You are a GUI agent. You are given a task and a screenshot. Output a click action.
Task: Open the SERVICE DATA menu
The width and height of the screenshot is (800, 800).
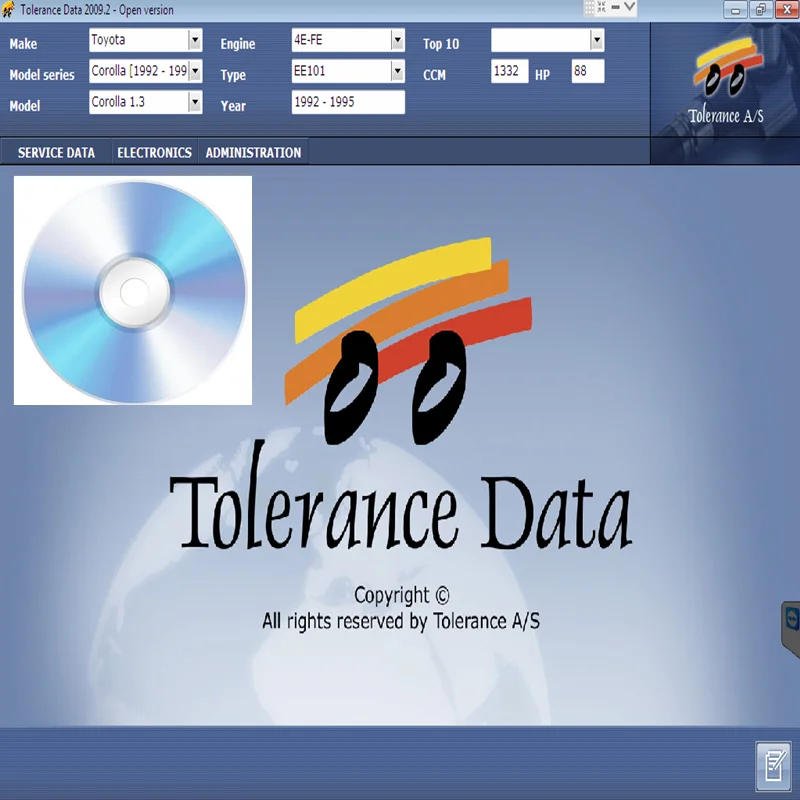(56, 153)
